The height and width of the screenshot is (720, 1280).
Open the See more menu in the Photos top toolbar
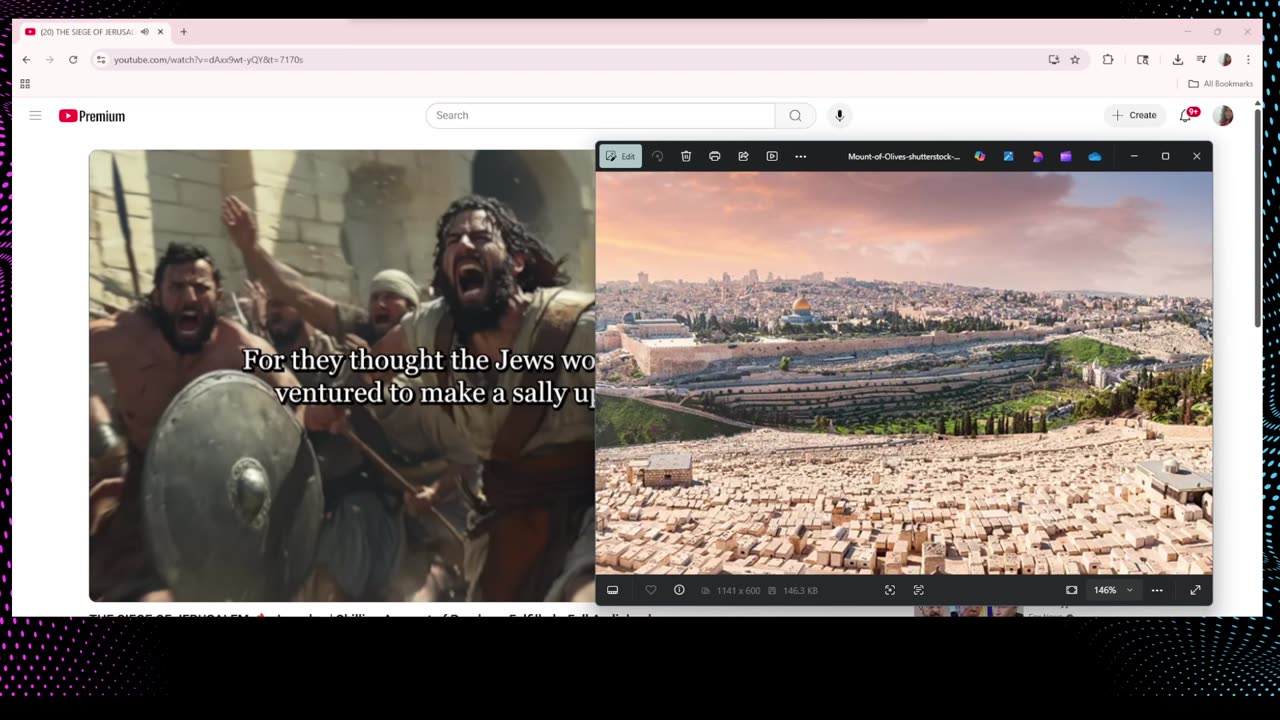click(801, 156)
